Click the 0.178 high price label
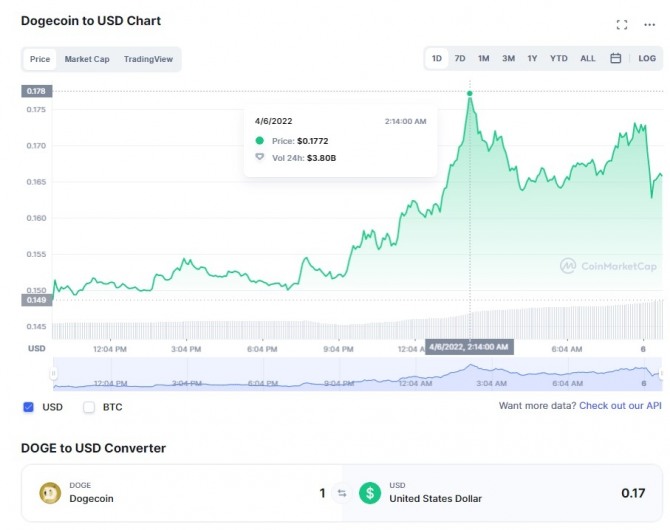Image resolution: width=670 pixels, height=530 pixels. 36,91
